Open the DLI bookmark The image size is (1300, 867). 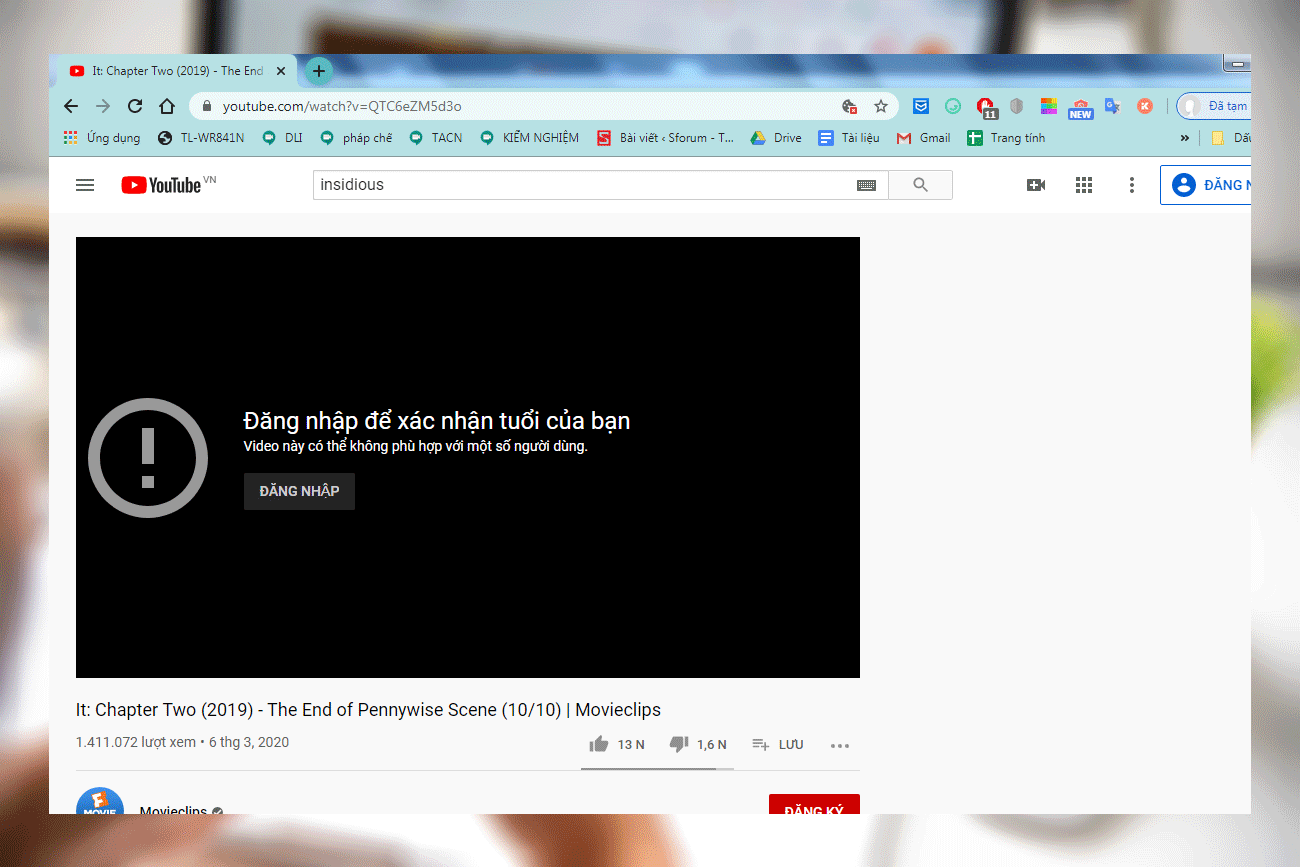282,138
